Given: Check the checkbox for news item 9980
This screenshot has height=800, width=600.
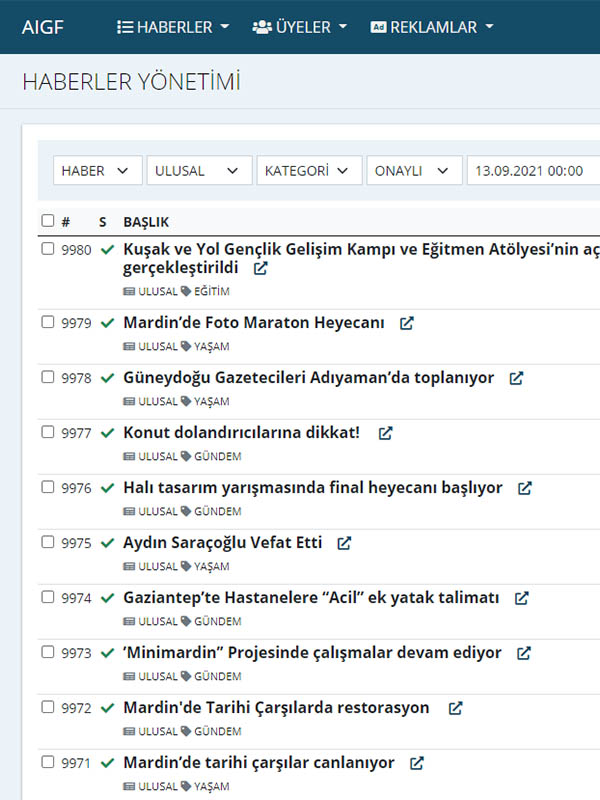Looking at the screenshot, I should 46,248.
